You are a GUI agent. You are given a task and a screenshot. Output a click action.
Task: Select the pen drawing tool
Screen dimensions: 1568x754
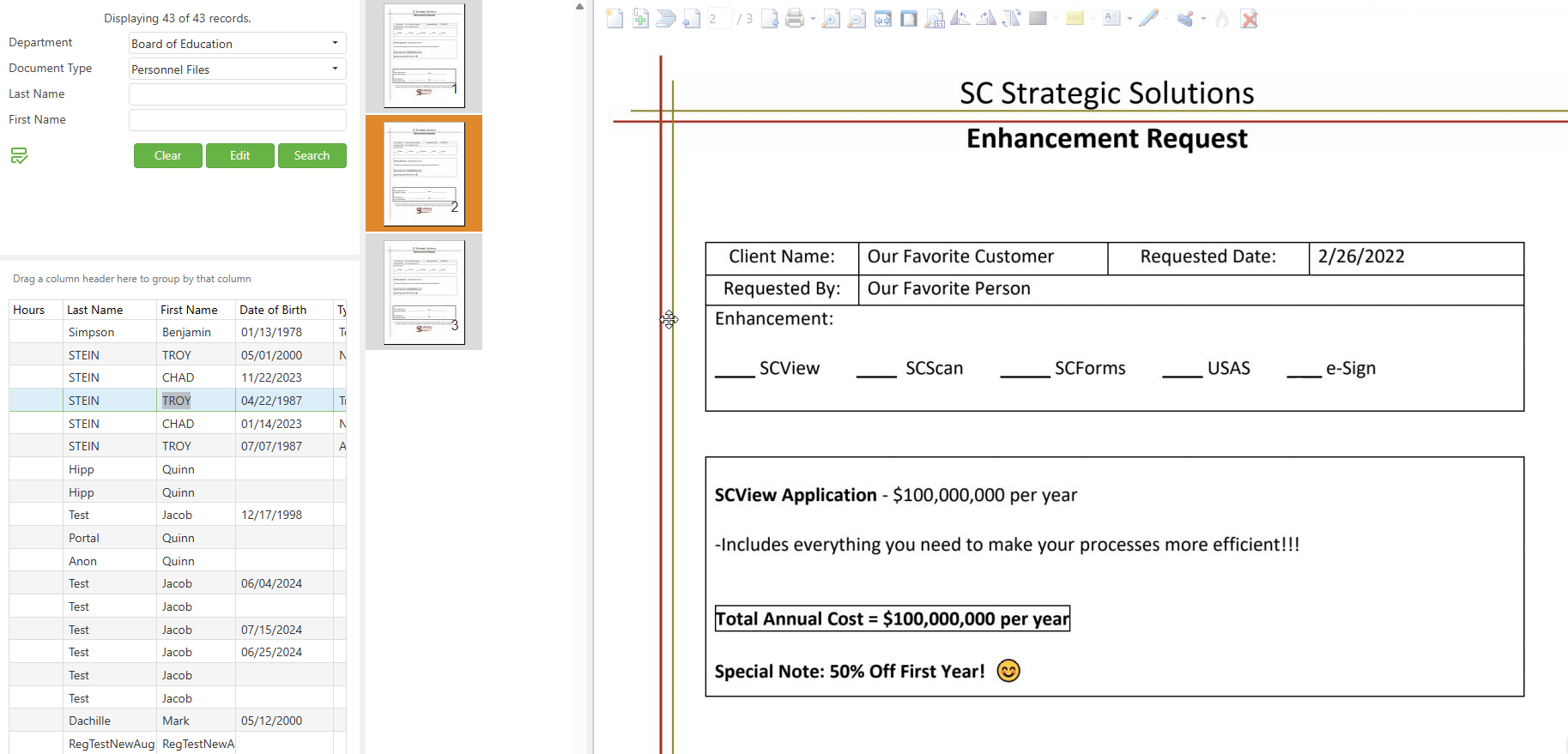tap(1148, 18)
